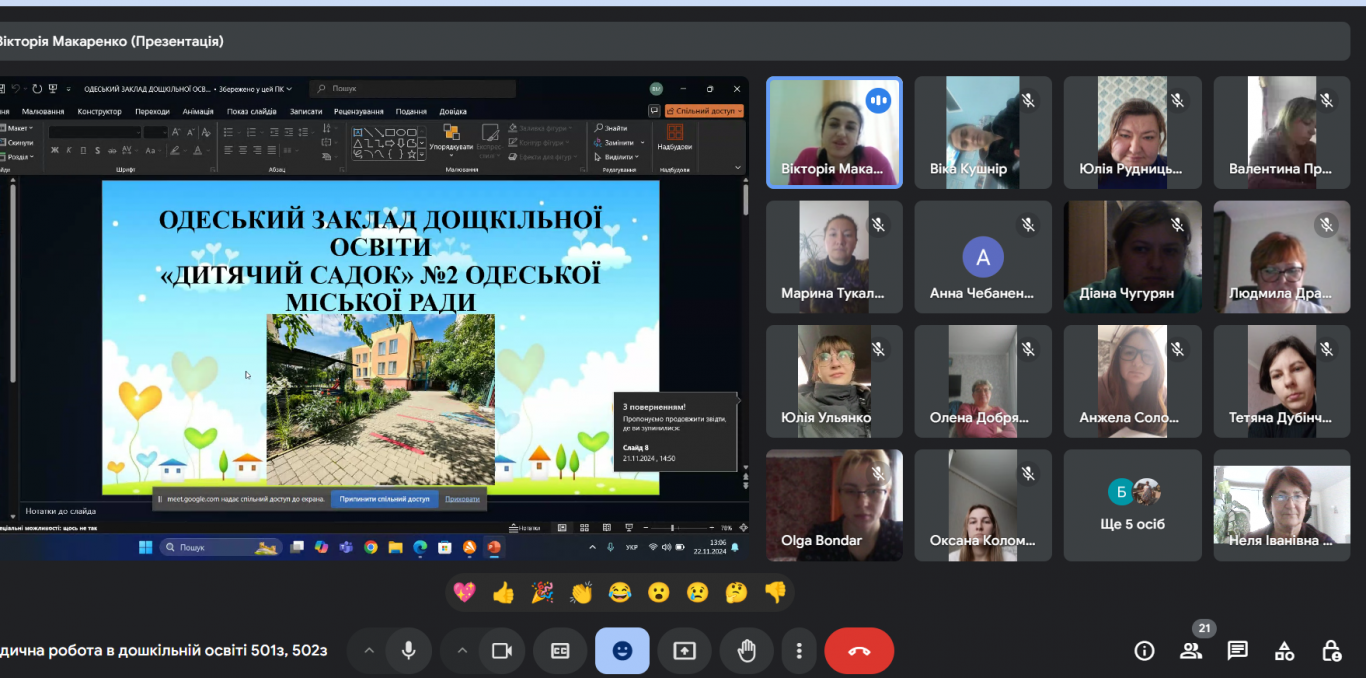Viewport: 1366px width, 678px height.
Task: Click the red leave call button
Action: click(x=859, y=651)
